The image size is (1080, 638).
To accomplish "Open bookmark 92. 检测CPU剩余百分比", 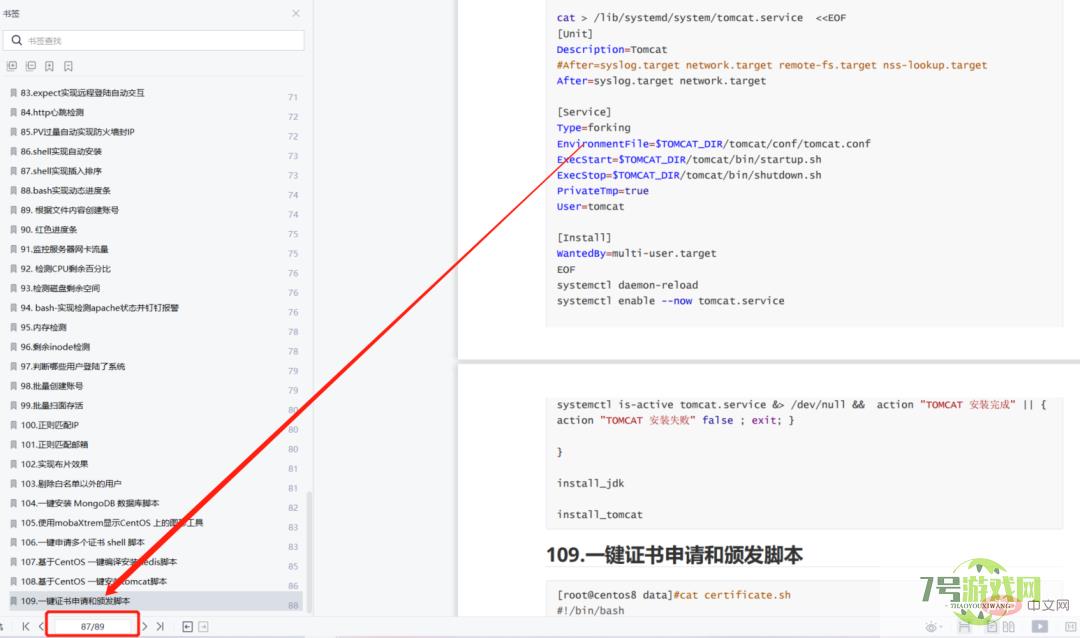I will tap(65, 269).
